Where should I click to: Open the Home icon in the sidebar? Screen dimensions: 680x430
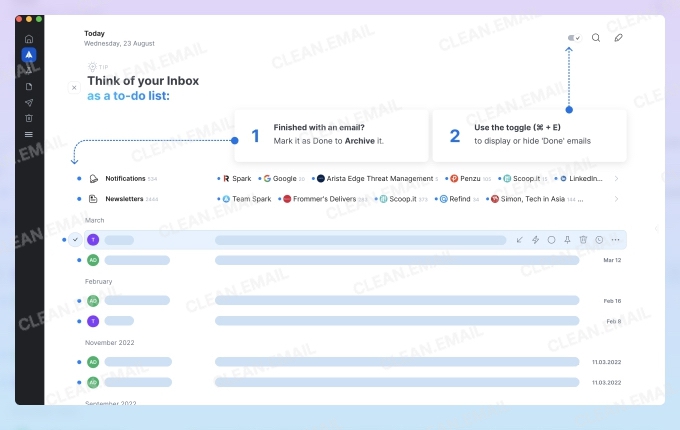(x=29, y=39)
